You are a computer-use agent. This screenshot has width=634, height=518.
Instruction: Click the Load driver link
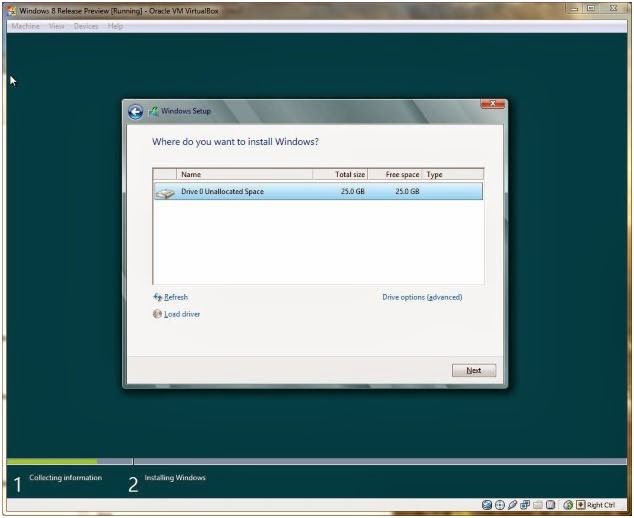pos(182,314)
